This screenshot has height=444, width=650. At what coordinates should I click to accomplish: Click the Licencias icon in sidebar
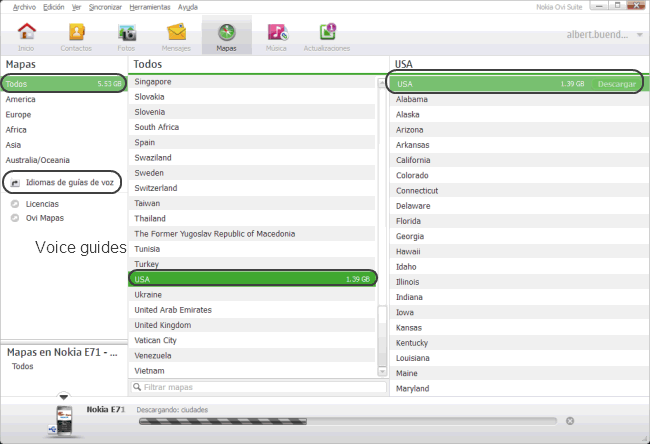click(x=15, y=203)
